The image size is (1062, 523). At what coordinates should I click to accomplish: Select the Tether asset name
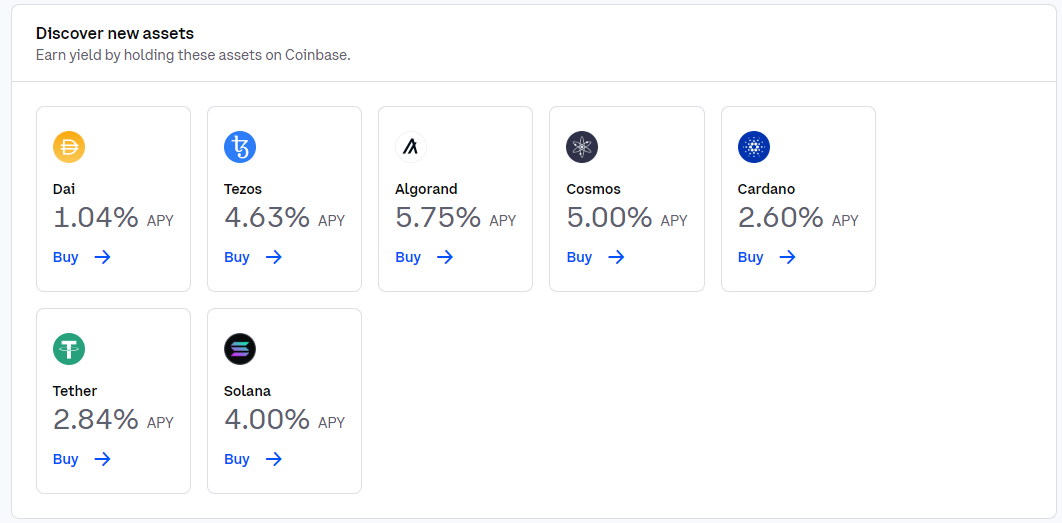pos(75,391)
